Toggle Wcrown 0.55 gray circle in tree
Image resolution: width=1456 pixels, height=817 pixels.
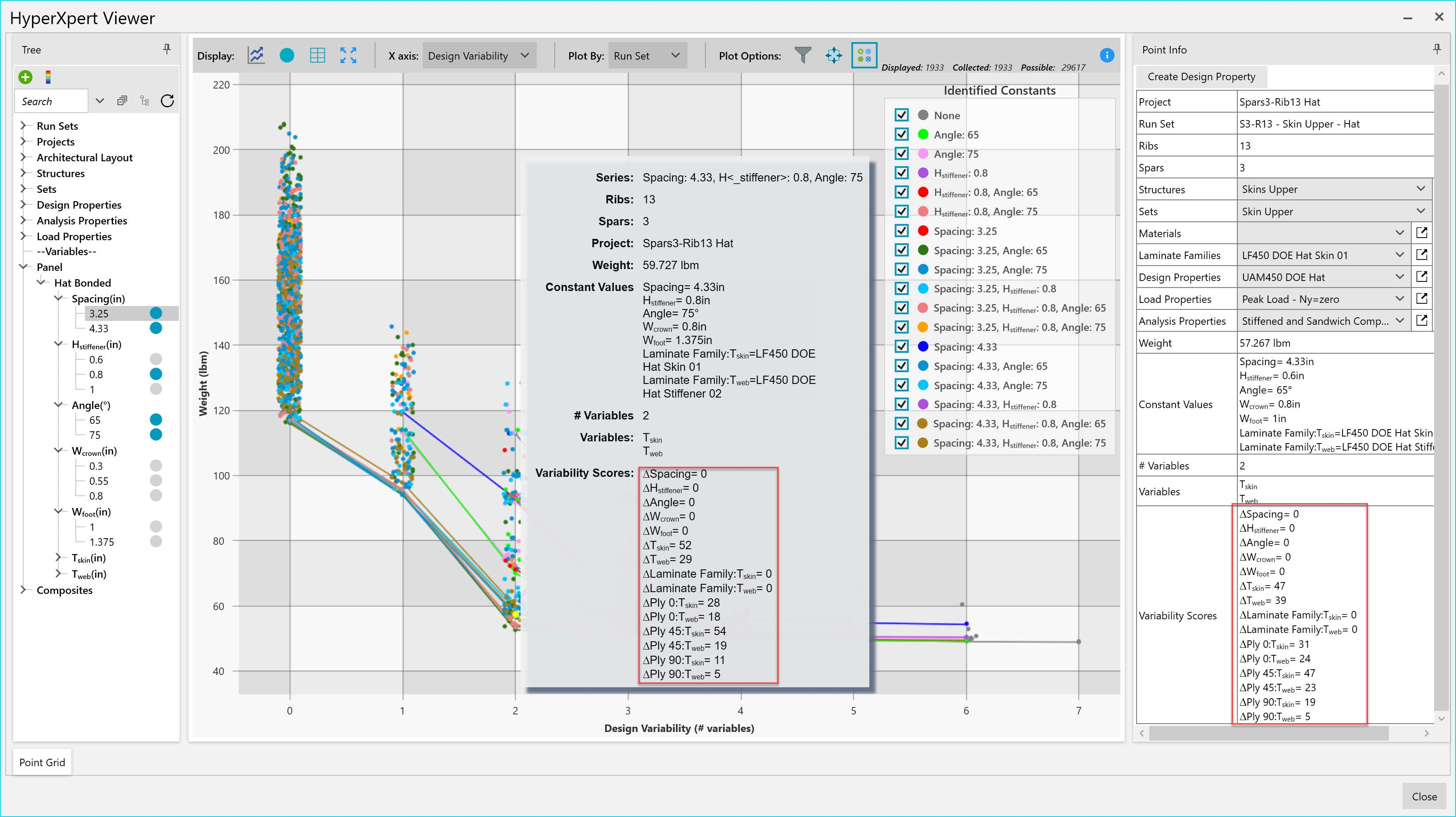(x=156, y=480)
